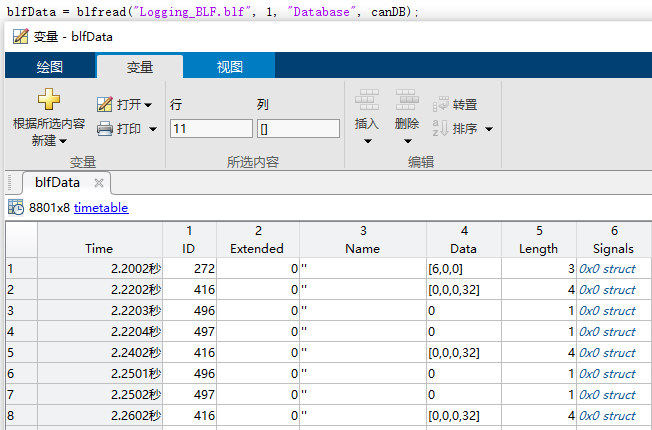This screenshot has width=652, height=430.
Task: Click the blfread code line in editor
Action: click(212, 12)
